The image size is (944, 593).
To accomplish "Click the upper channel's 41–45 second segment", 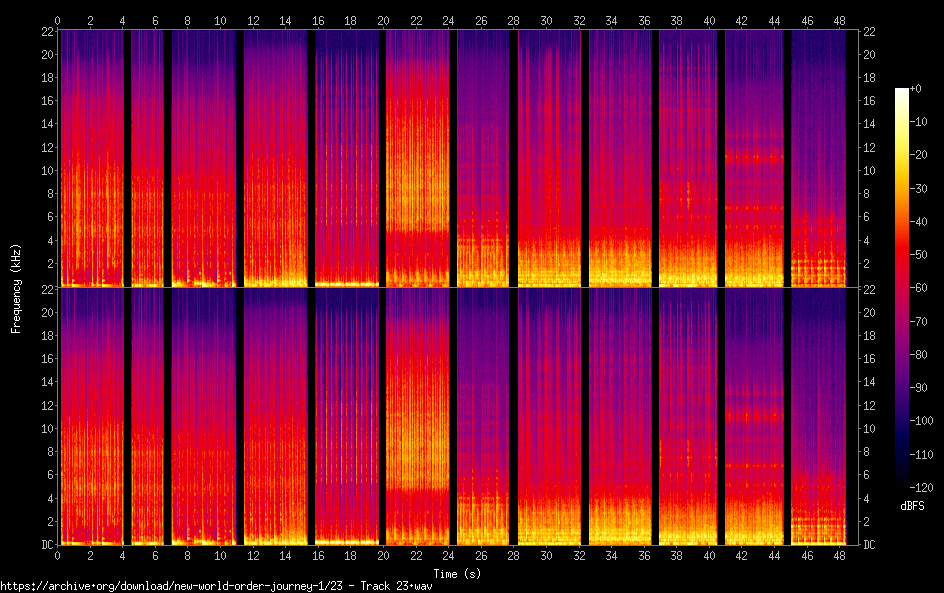I will coord(754,158).
